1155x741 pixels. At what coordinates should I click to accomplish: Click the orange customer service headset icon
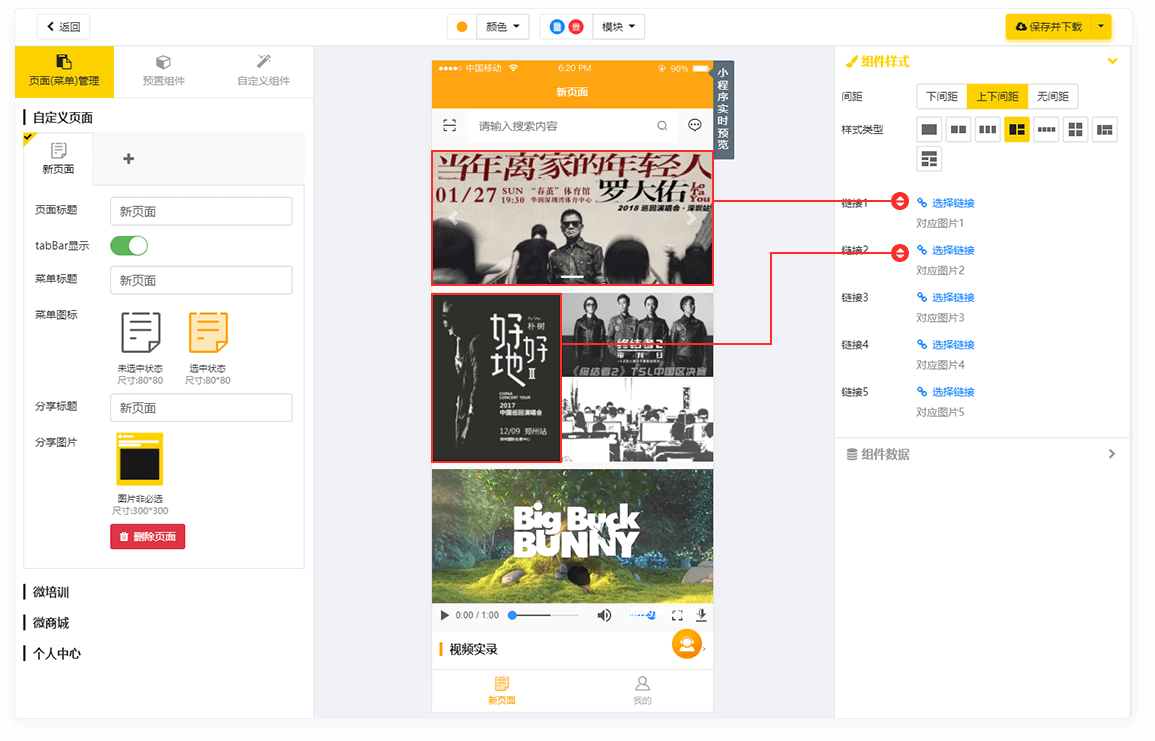pyautogui.click(x=687, y=644)
